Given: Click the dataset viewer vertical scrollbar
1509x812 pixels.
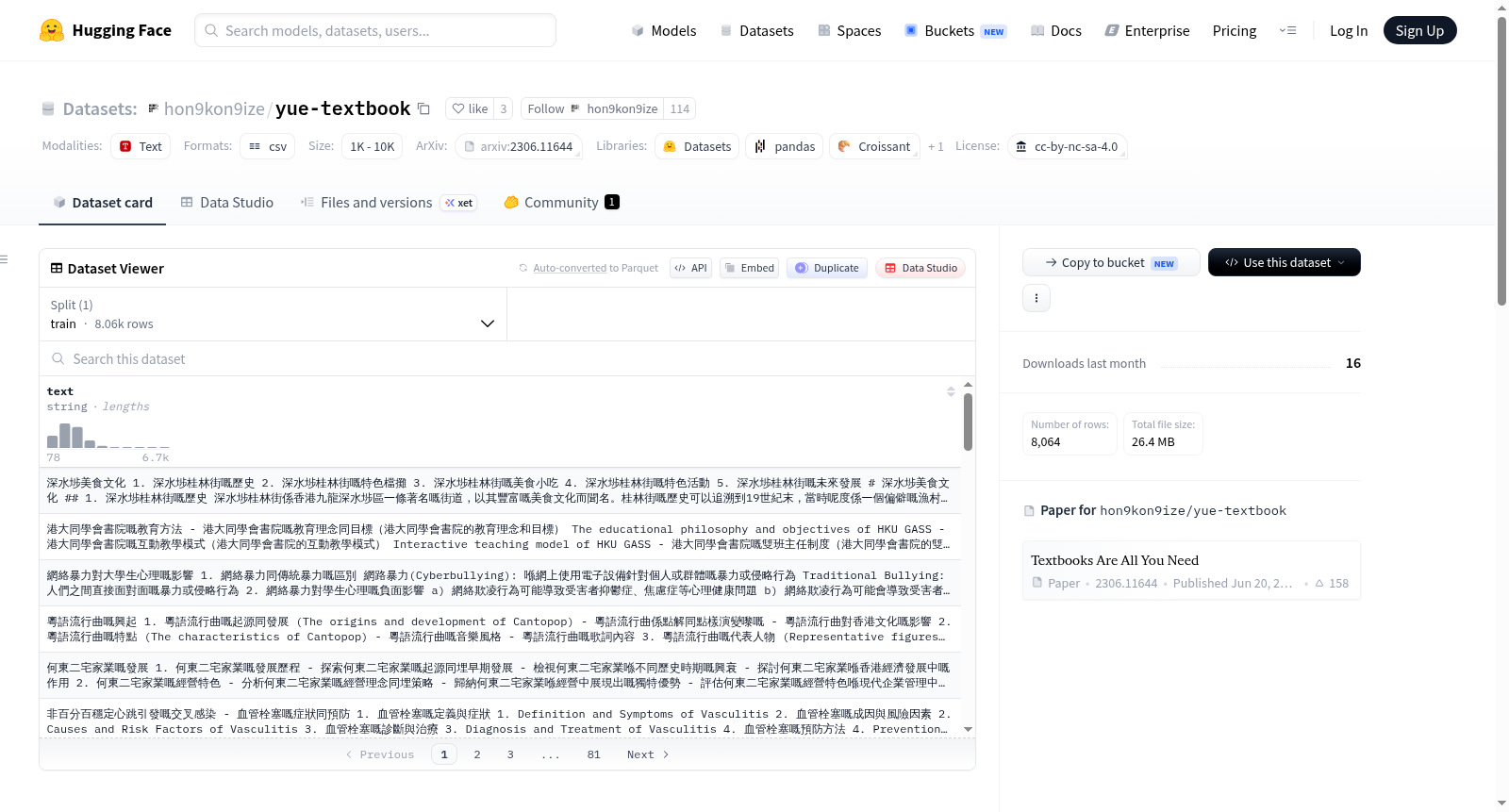Looking at the screenshot, I should coord(968,423).
